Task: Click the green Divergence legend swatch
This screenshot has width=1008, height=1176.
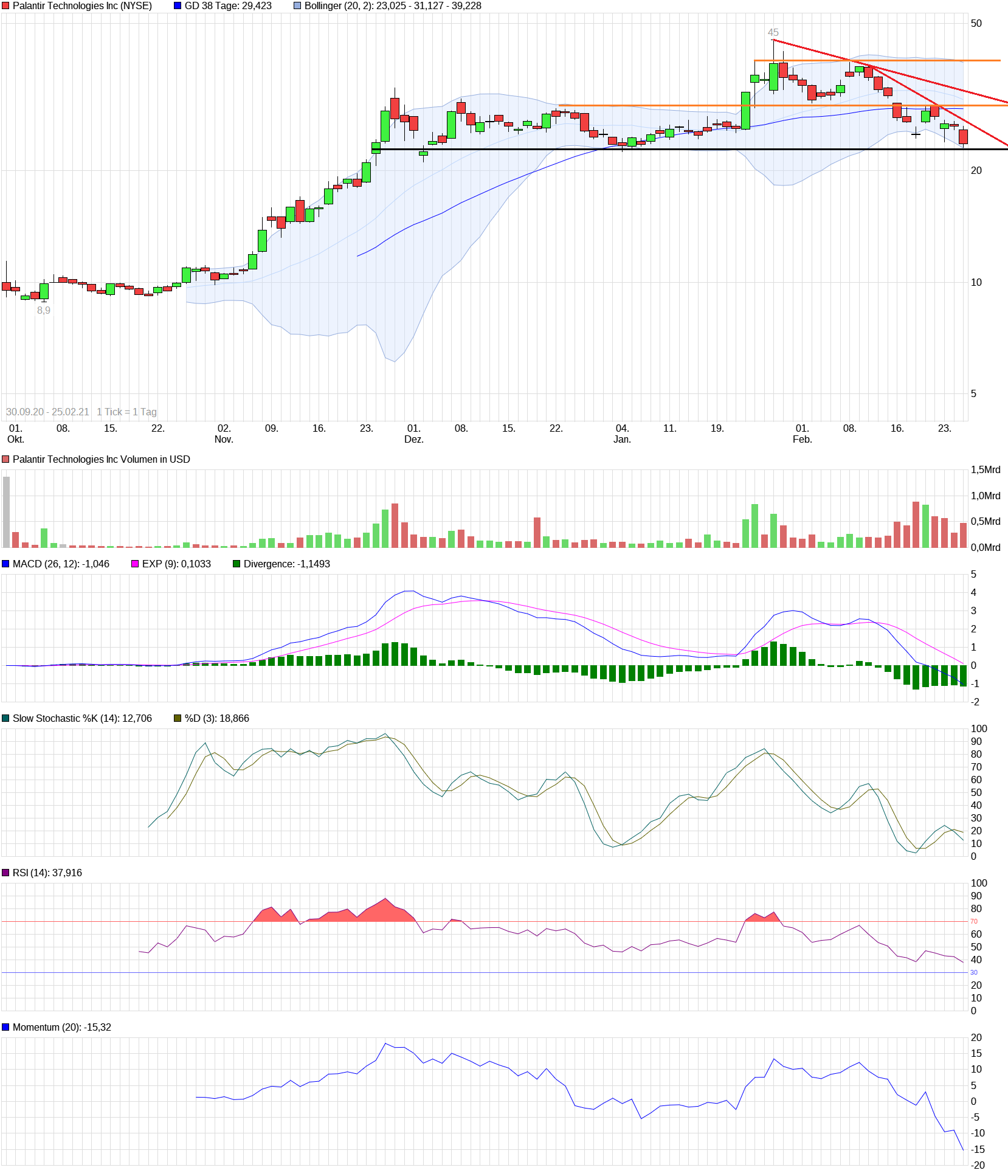Action: (x=236, y=564)
